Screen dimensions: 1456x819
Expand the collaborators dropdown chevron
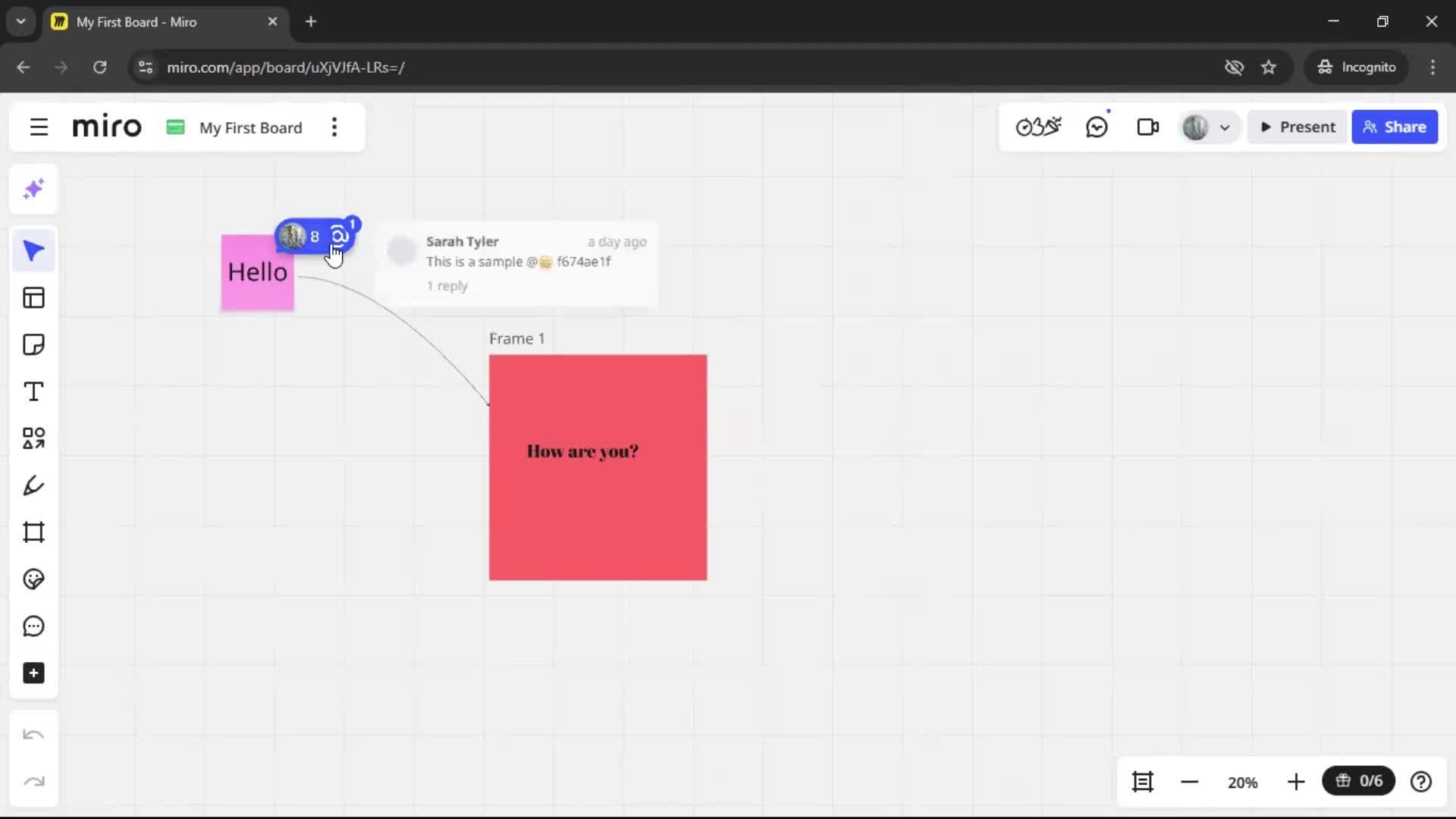point(1225,127)
